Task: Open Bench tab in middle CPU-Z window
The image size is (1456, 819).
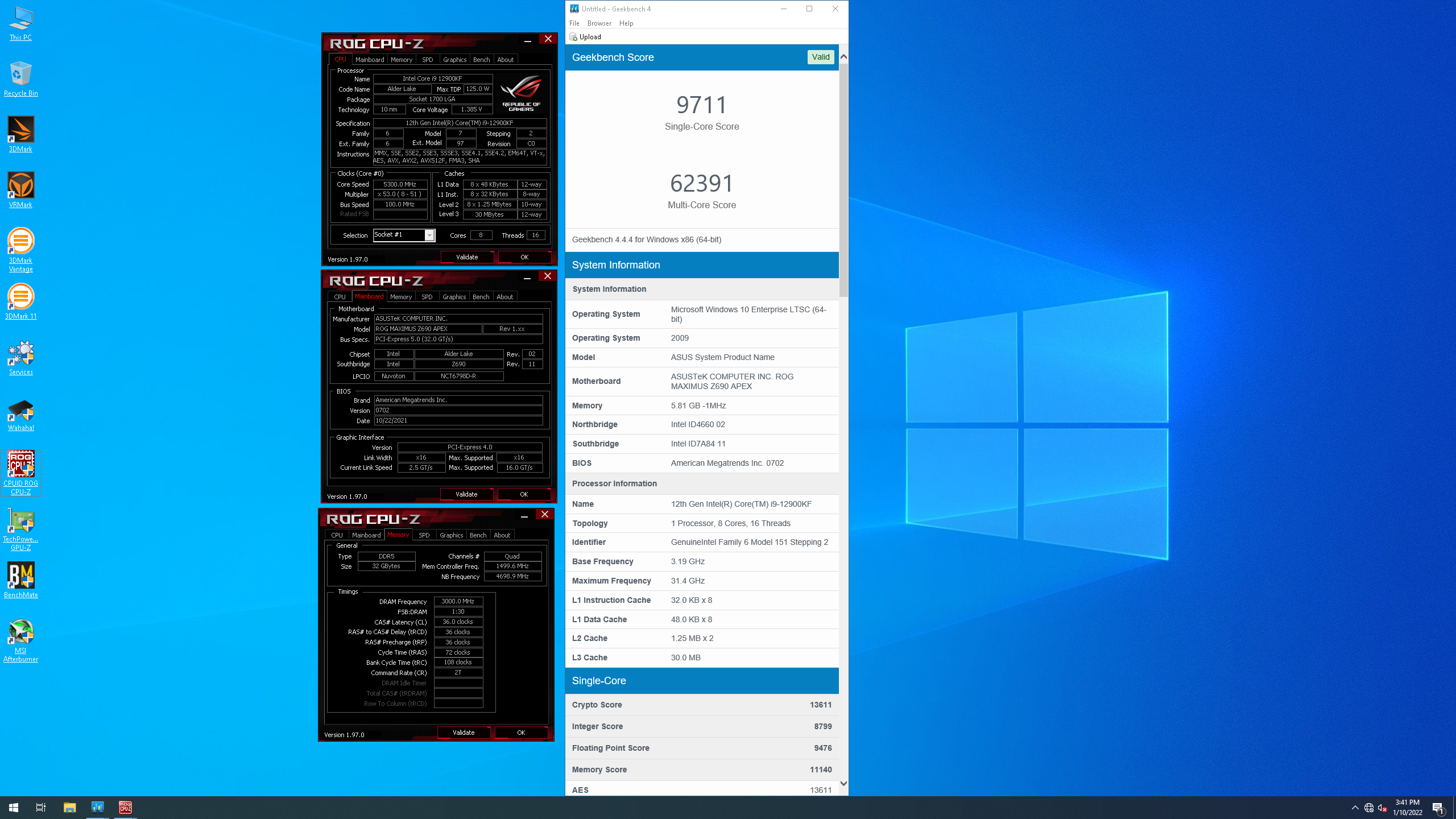Action: coord(481,297)
